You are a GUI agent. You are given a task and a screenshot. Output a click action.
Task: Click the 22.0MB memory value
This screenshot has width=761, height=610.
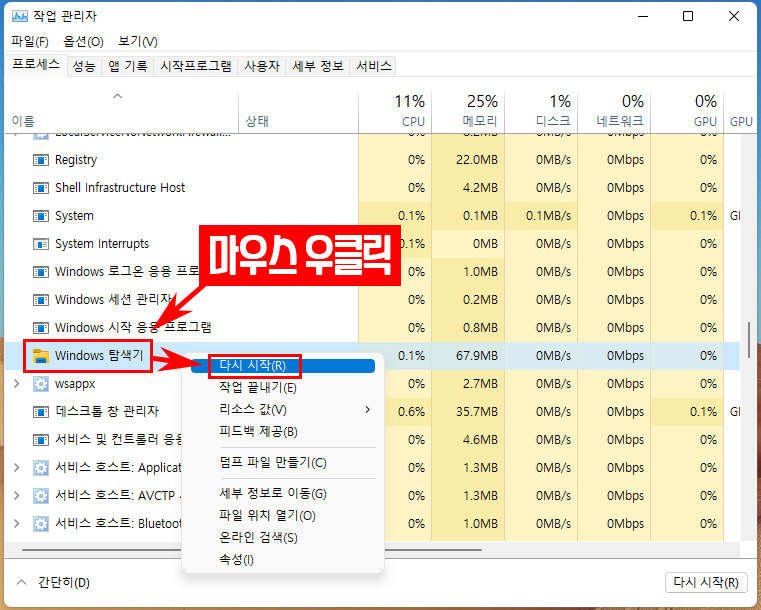(x=477, y=160)
